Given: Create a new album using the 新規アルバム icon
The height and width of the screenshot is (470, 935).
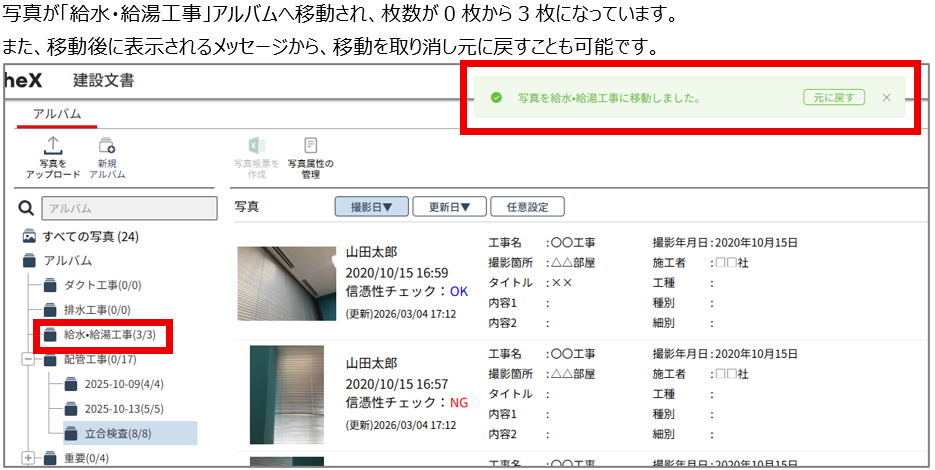Looking at the screenshot, I should [106, 148].
